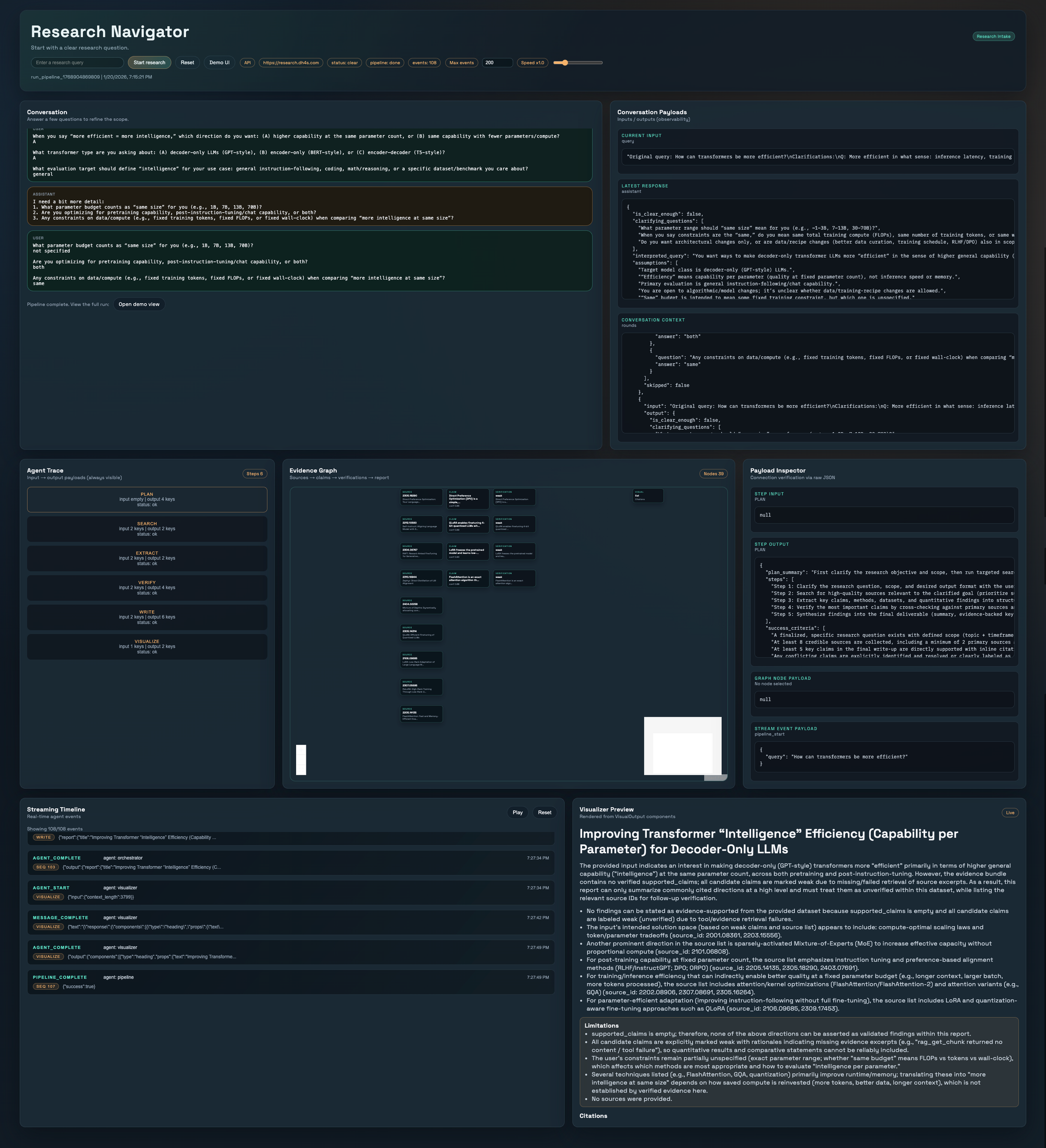Adjust the Speed slider handle
Viewport: 1046px width, 1148px height.
click(565, 63)
